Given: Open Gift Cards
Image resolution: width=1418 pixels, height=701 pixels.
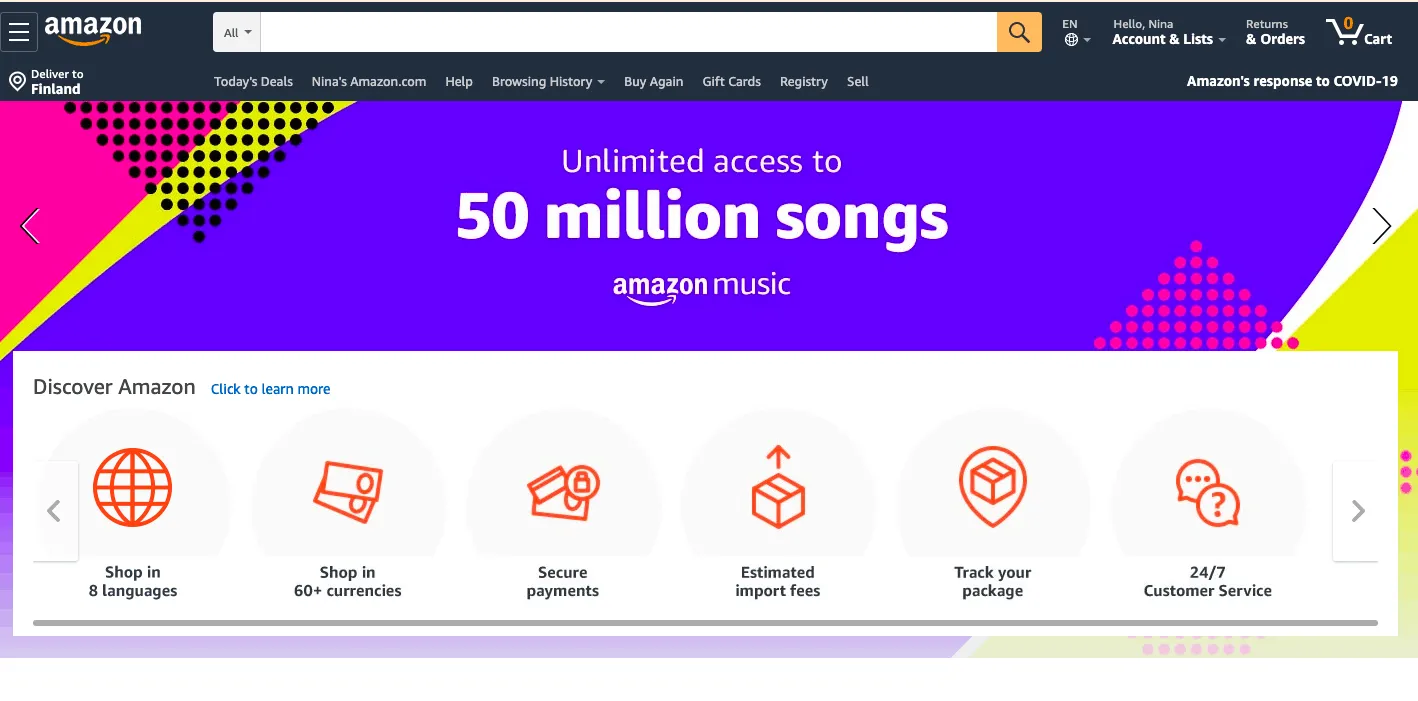Looking at the screenshot, I should point(731,82).
